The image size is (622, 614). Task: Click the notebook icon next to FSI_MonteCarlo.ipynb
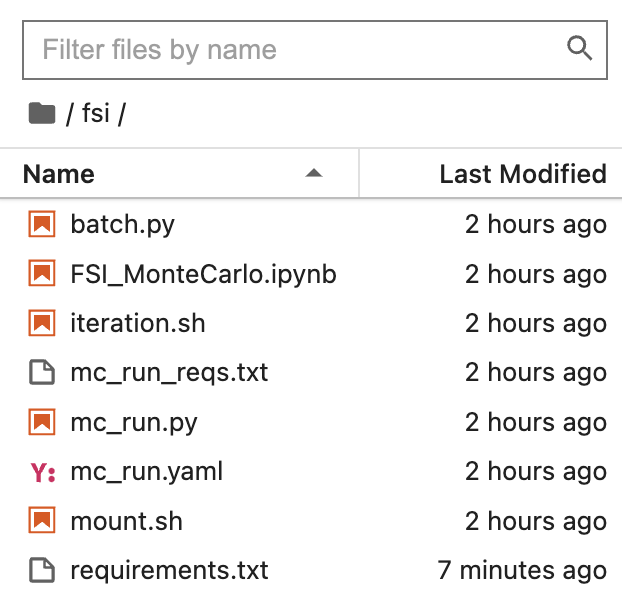[41, 274]
